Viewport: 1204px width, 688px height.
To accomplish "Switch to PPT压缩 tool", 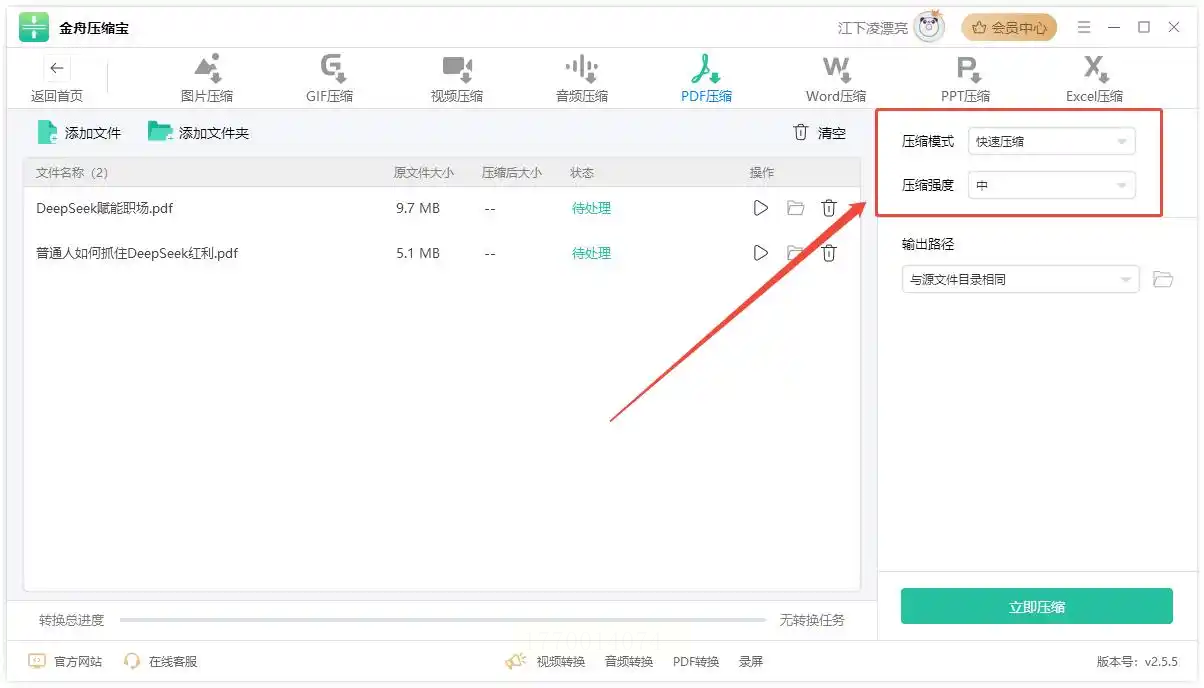I will point(965,80).
